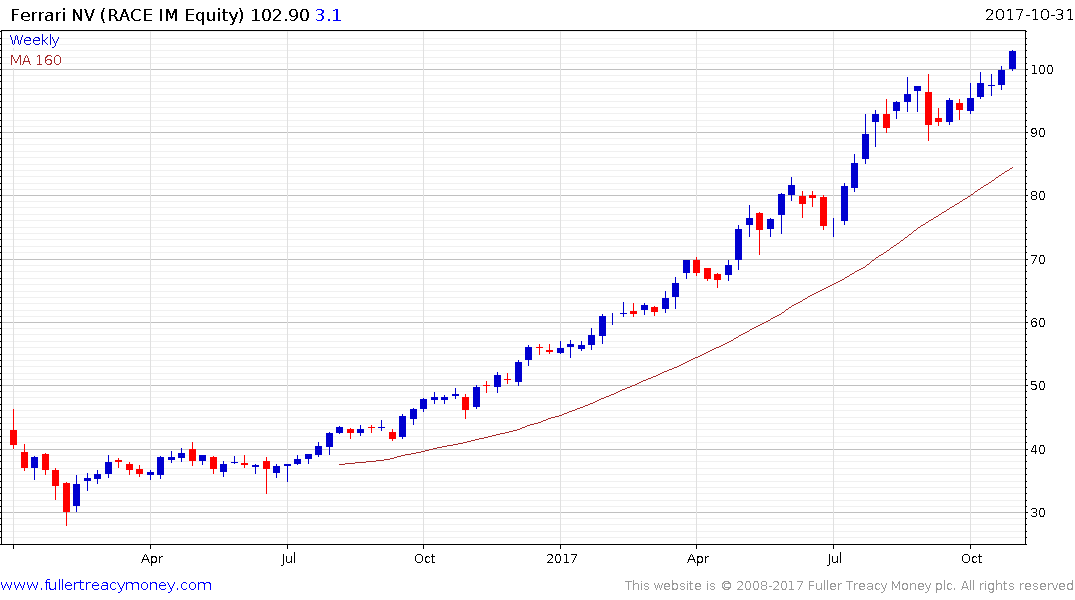1075x600 pixels.
Task: Click the 2017-10-31 date label
Action: tap(1028, 14)
